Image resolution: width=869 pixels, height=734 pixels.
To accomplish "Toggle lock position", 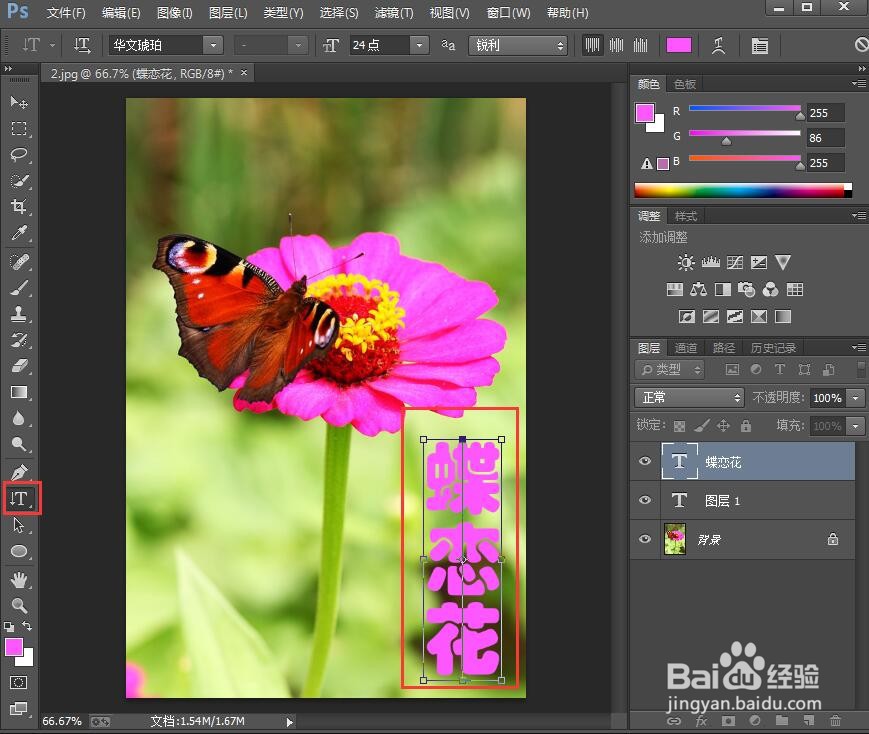I will (723, 426).
